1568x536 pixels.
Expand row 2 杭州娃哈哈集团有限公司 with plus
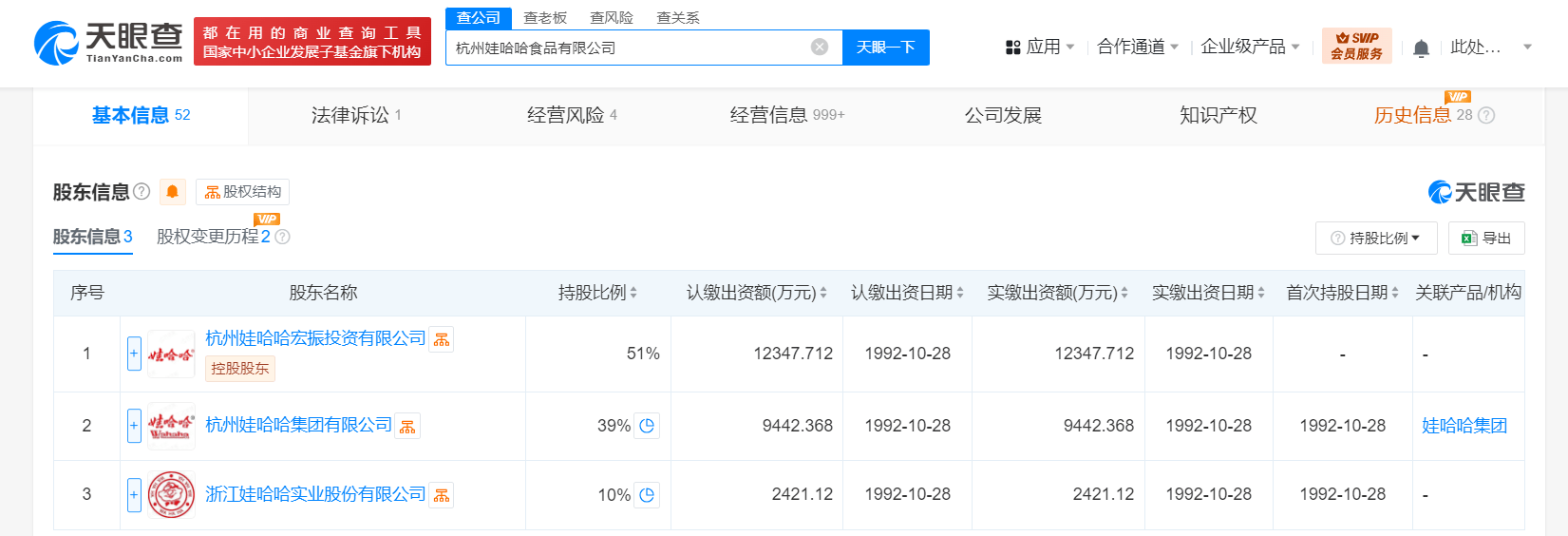(134, 426)
